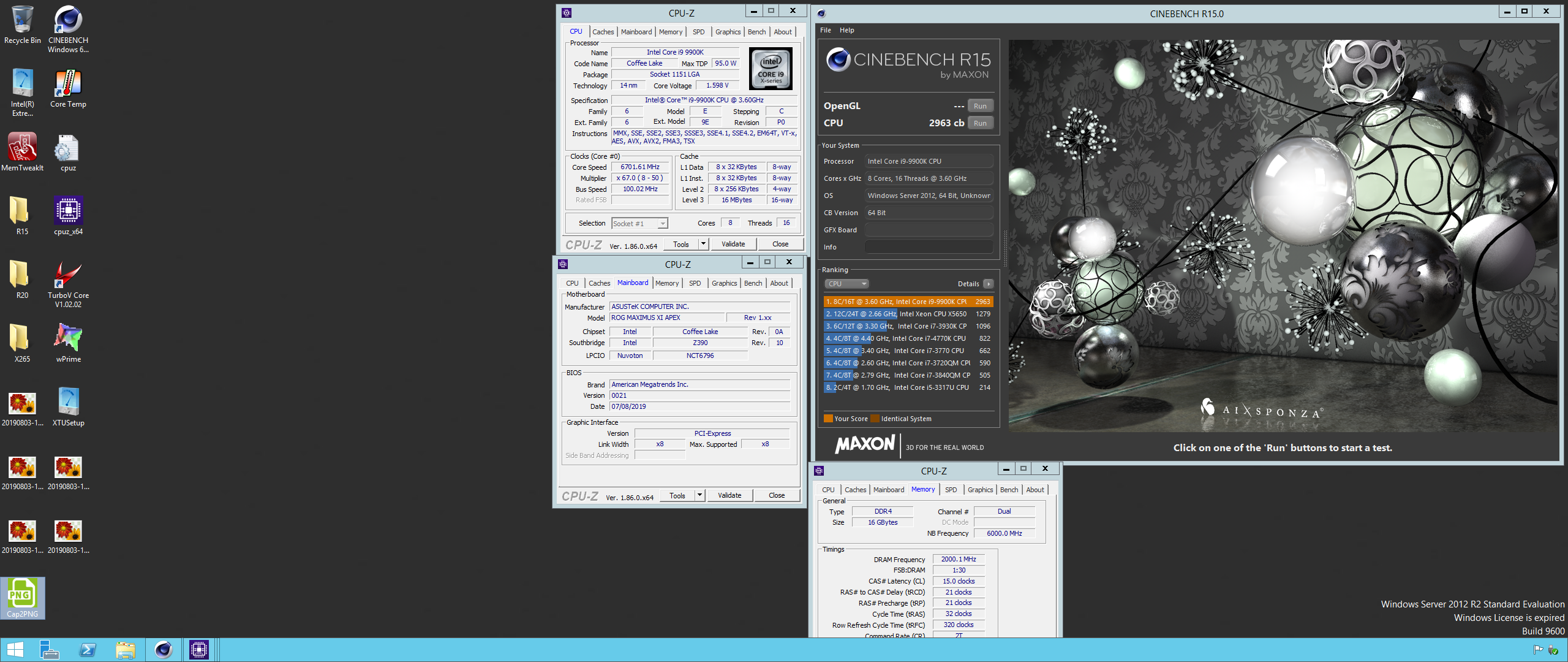Screen dimensions: 1568x662
Task: Open Graphics tab in Mainboard CPU-Z window
Action: [724, 283]
